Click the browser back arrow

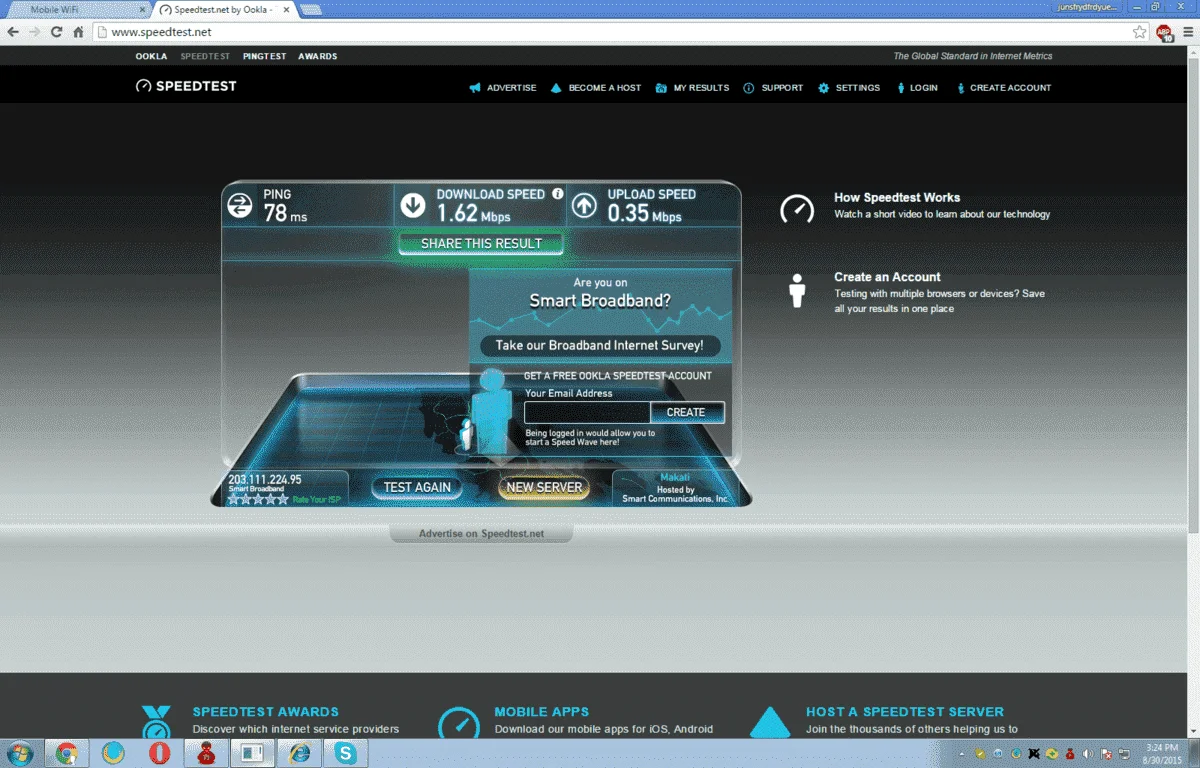click(13, 32)
